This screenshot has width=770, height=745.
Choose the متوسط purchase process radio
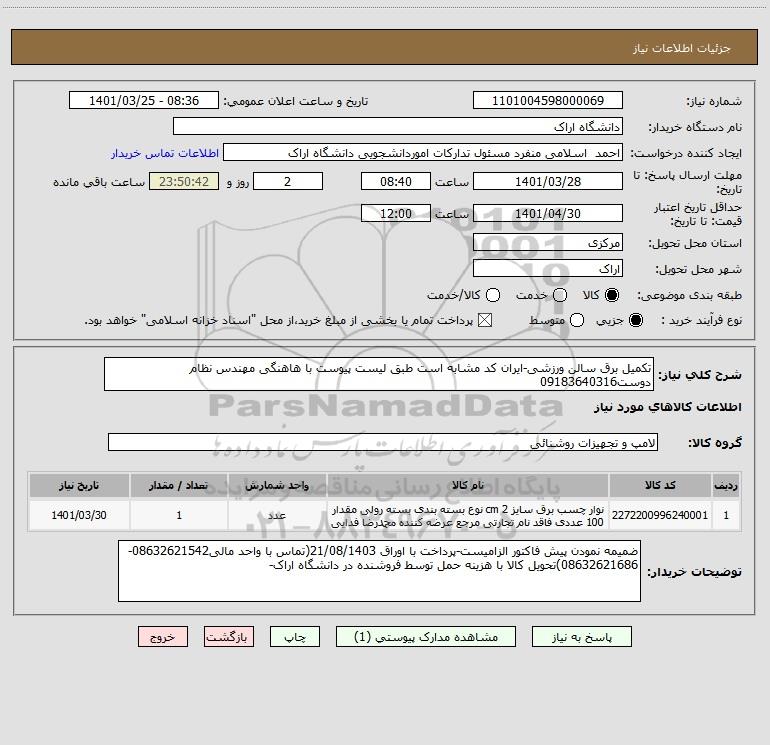point(577,320)
